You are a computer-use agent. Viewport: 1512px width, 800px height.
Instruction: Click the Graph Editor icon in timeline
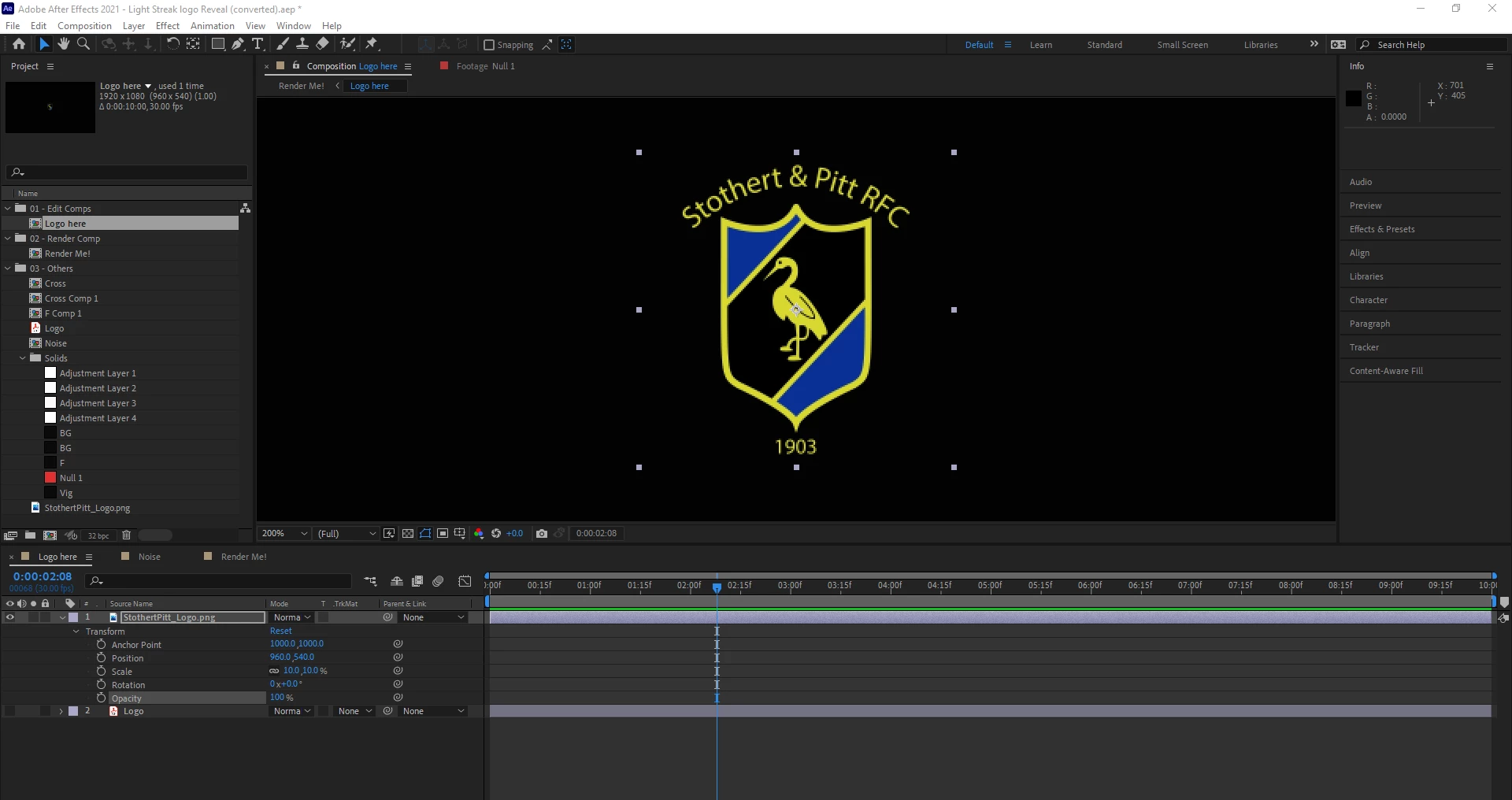465,581
